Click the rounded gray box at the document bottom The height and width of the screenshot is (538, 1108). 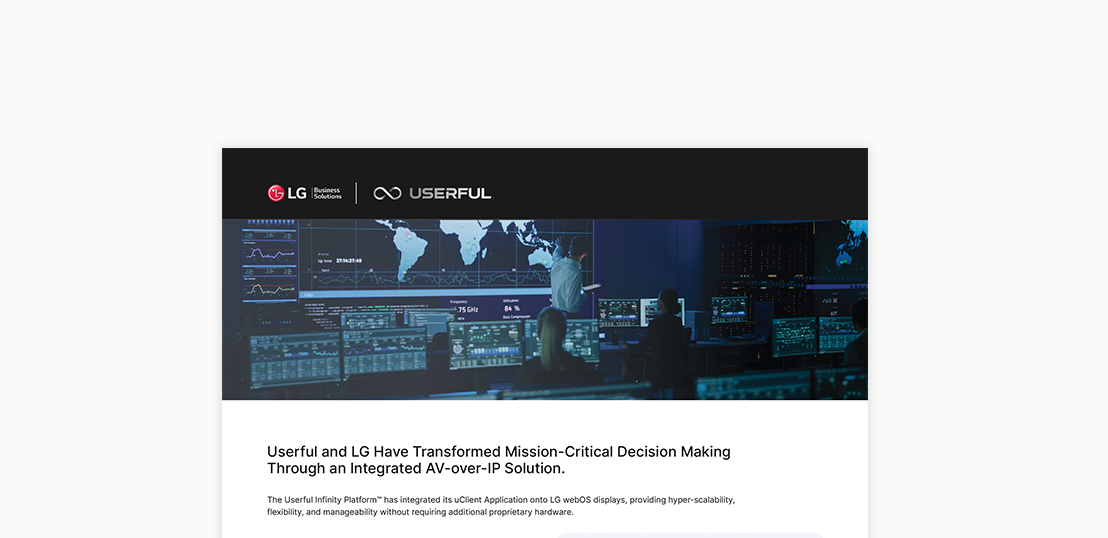(x=690, y=535)
